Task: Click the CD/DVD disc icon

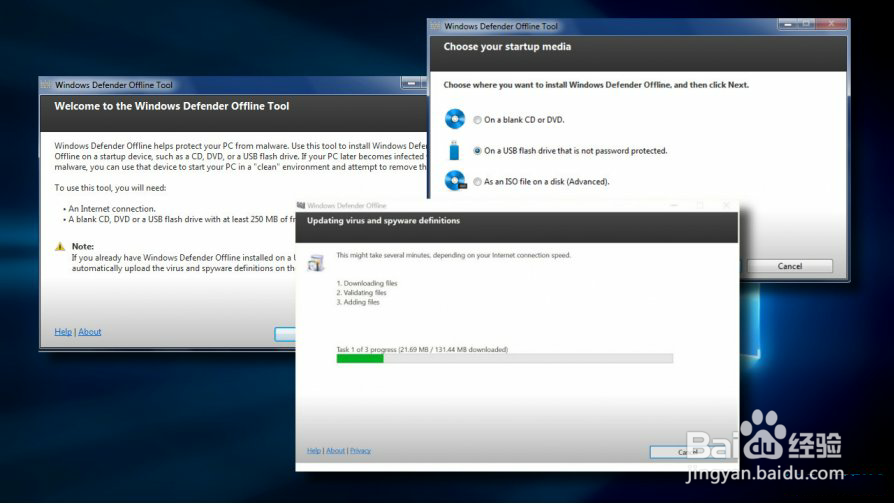Action: pos(454,119)
